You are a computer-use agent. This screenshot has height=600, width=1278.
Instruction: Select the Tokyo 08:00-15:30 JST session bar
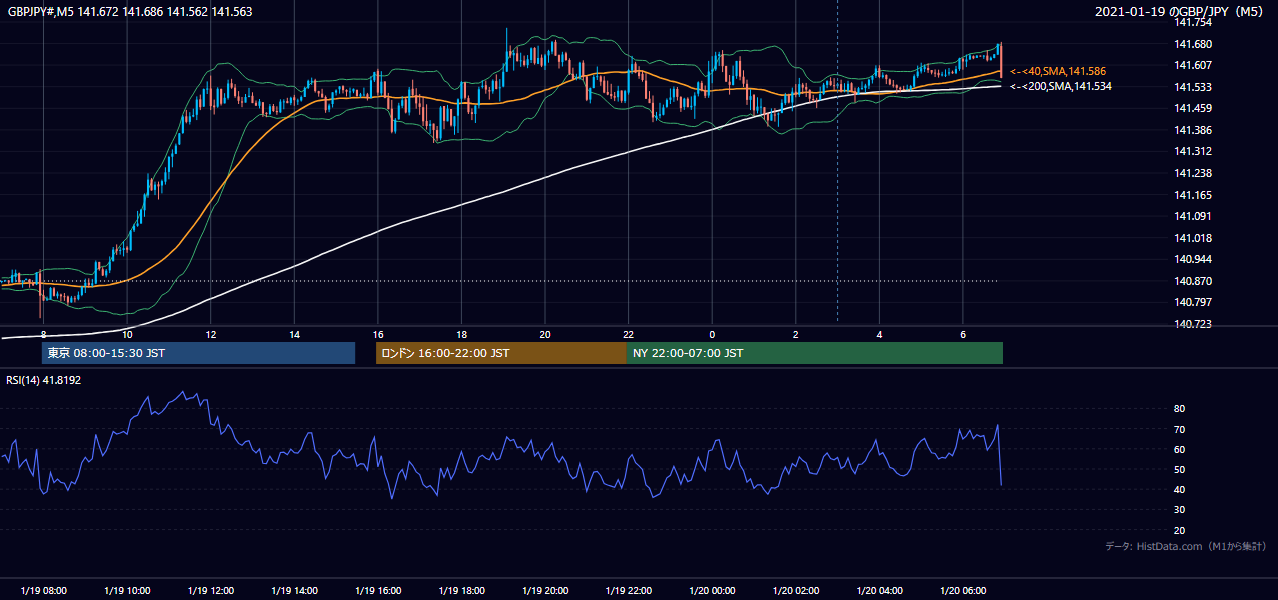tap(198, 353)
